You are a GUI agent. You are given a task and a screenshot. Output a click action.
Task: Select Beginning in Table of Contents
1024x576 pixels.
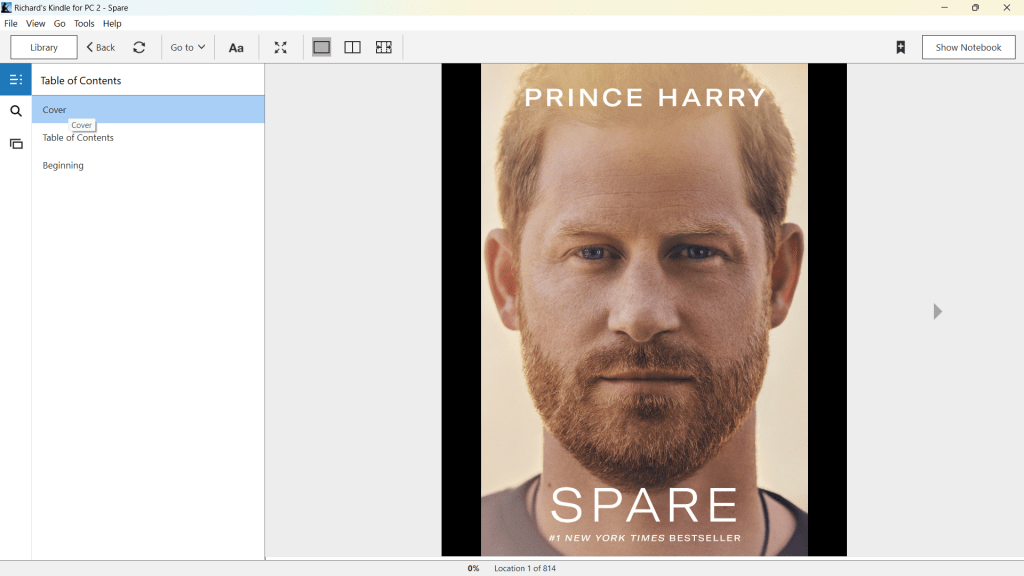coord(63,165)
